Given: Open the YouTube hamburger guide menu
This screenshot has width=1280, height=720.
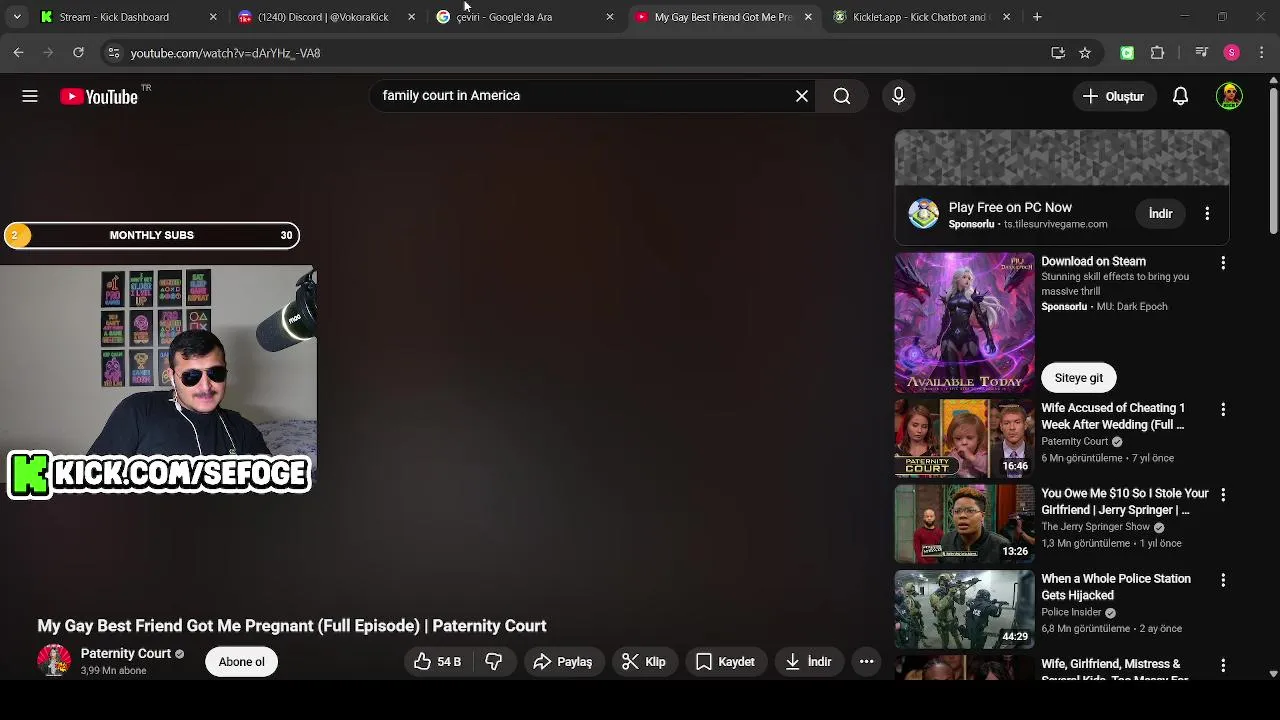Looking at the screenshot, I should [30, 96].
